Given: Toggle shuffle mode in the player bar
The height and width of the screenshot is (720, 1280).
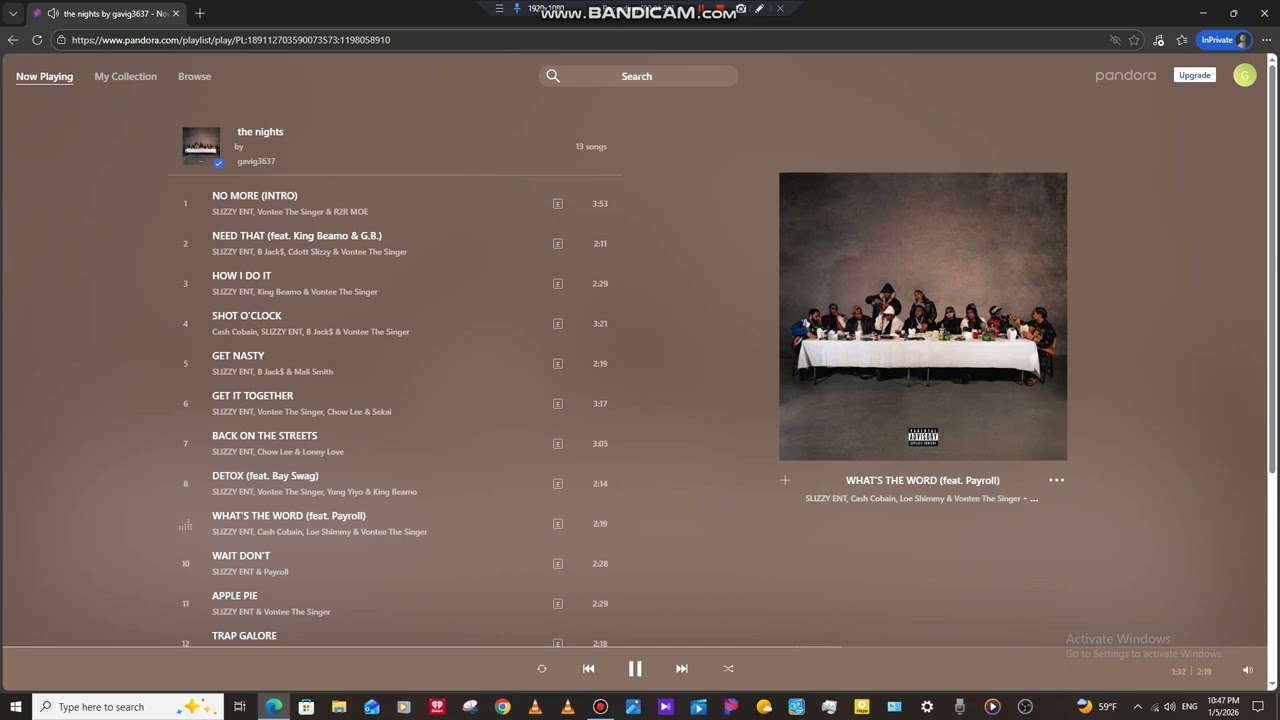Looking at the screenshot, I should pos(728,669).
